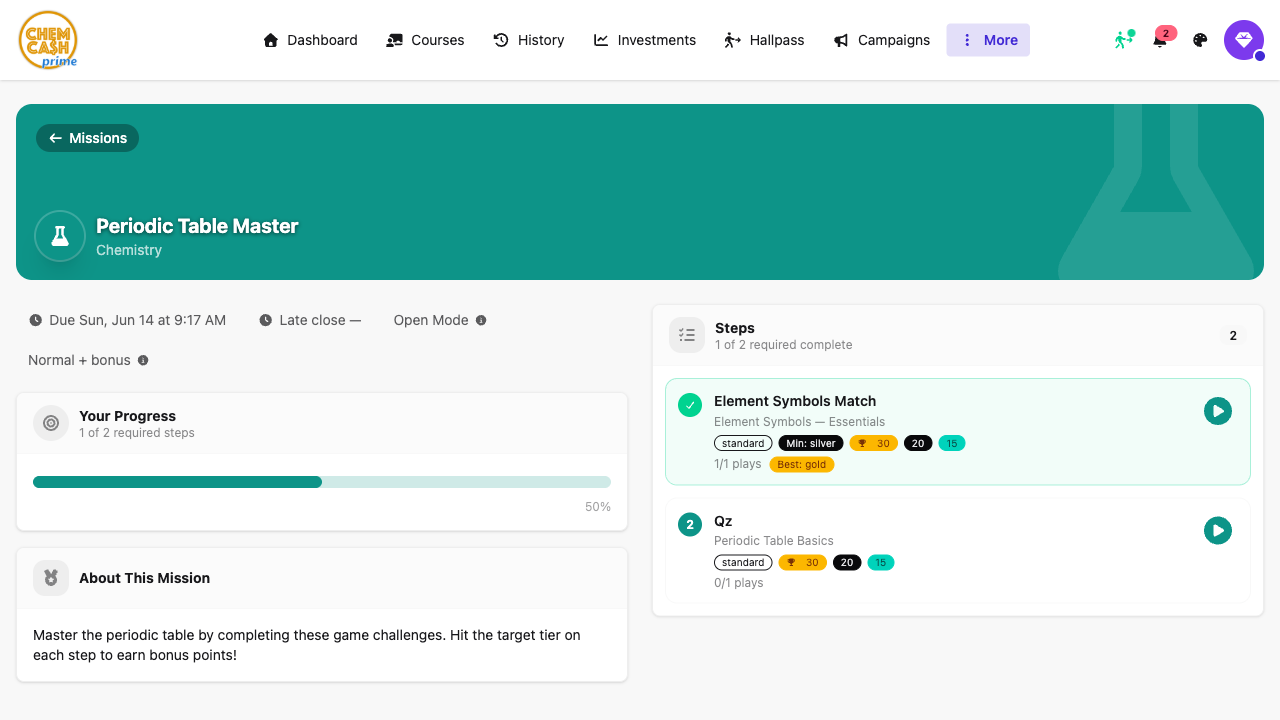Click the step number 2 circle for Qz
The image size is (1280, 720).
pos(690,524)
